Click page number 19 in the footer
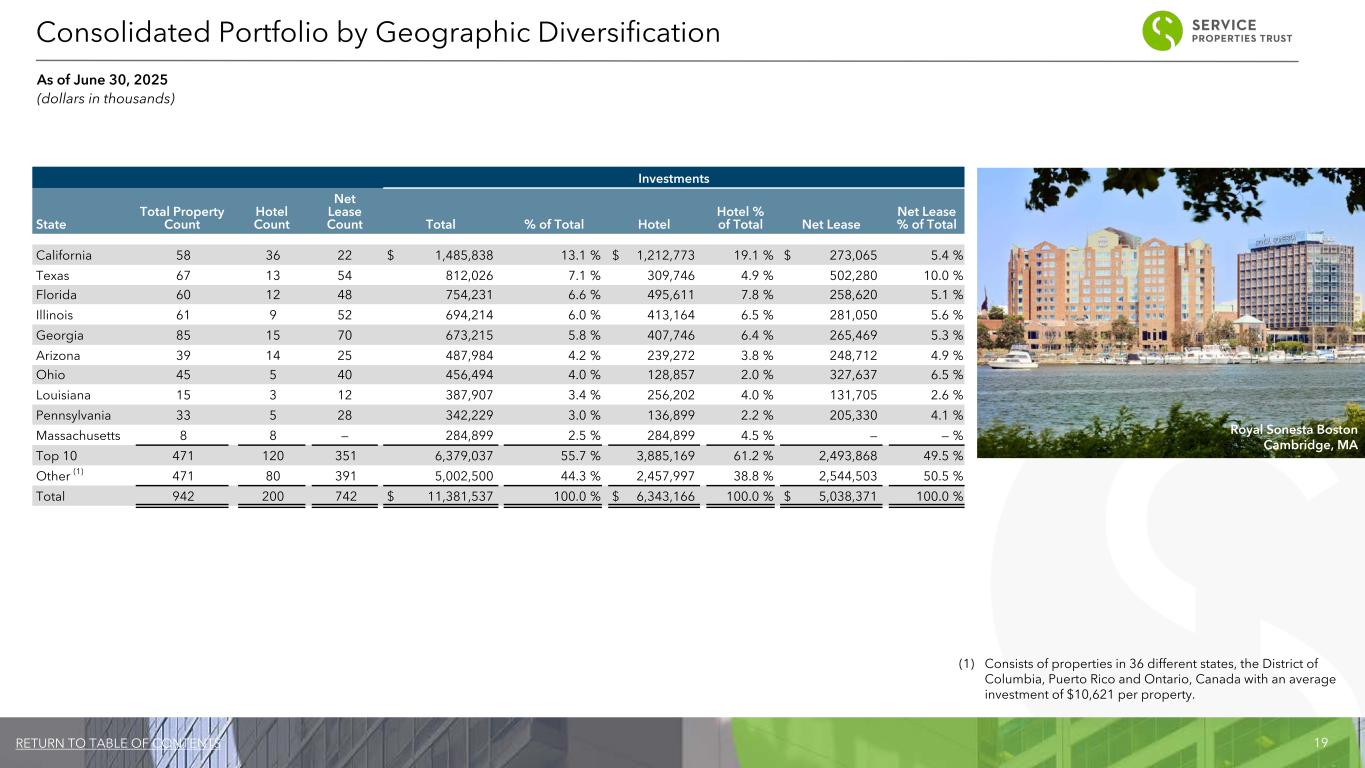 (x=1321, y=743)
